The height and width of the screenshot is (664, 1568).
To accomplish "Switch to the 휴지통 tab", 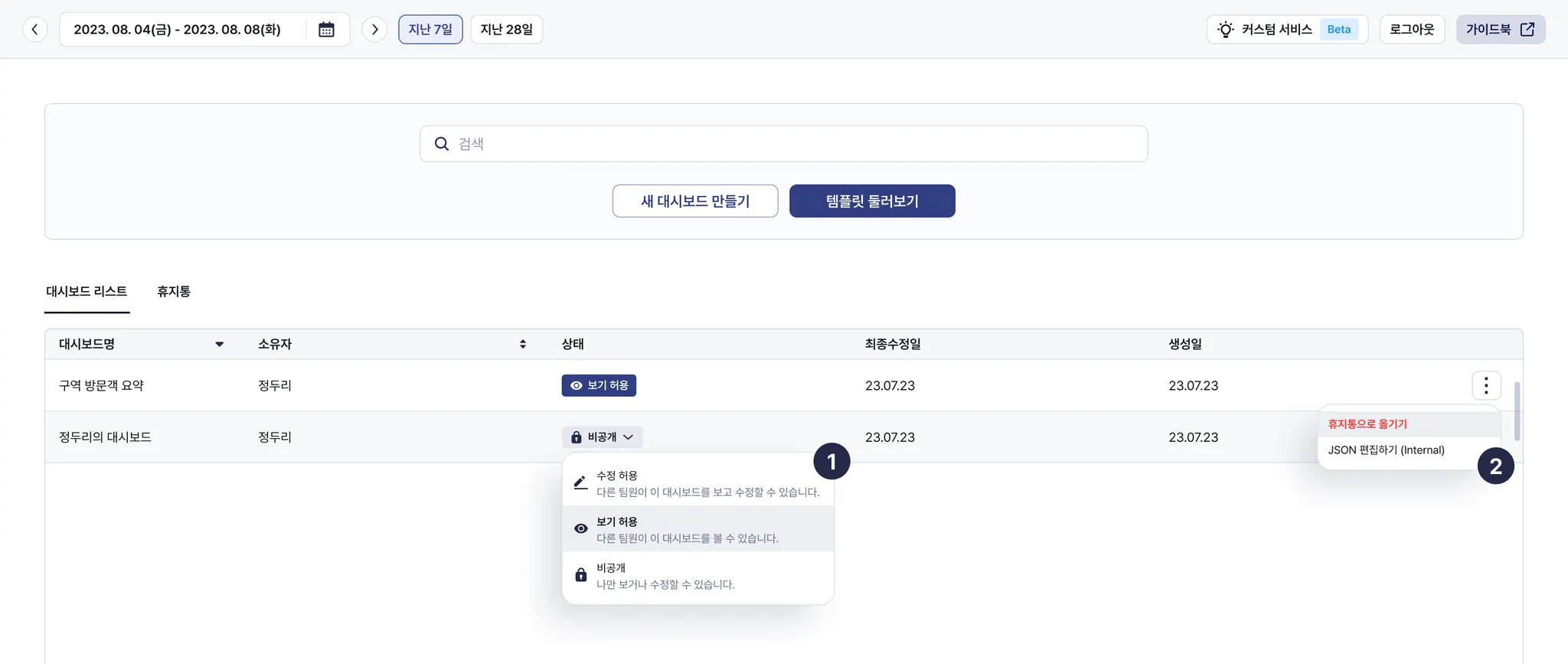I will click(174, 292).
